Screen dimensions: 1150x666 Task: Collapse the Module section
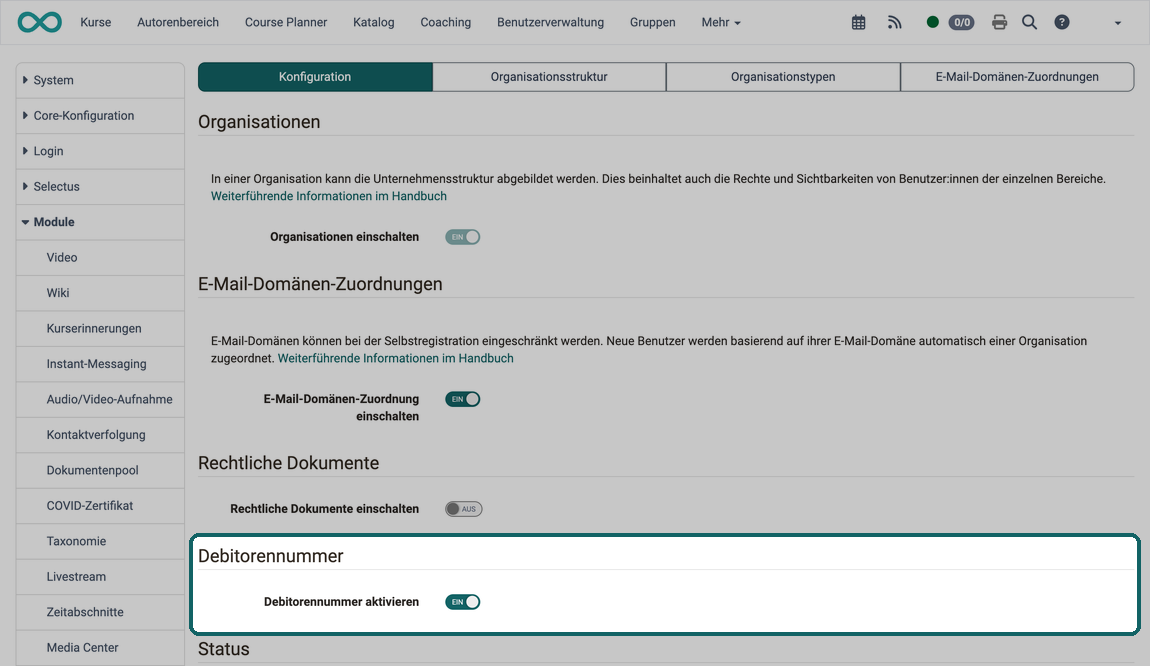point(100,222)
